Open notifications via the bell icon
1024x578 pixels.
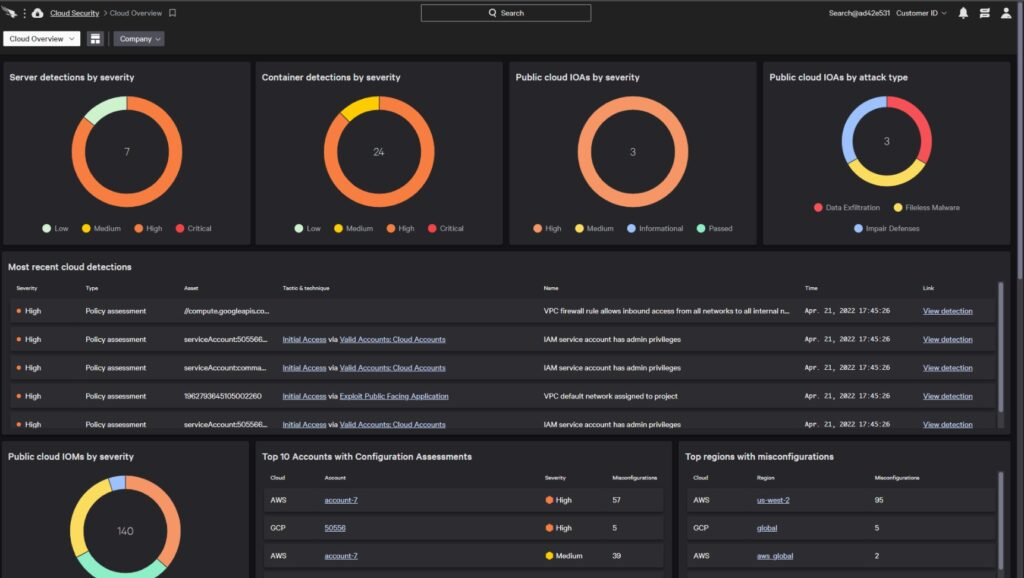[x=963, y=13]
